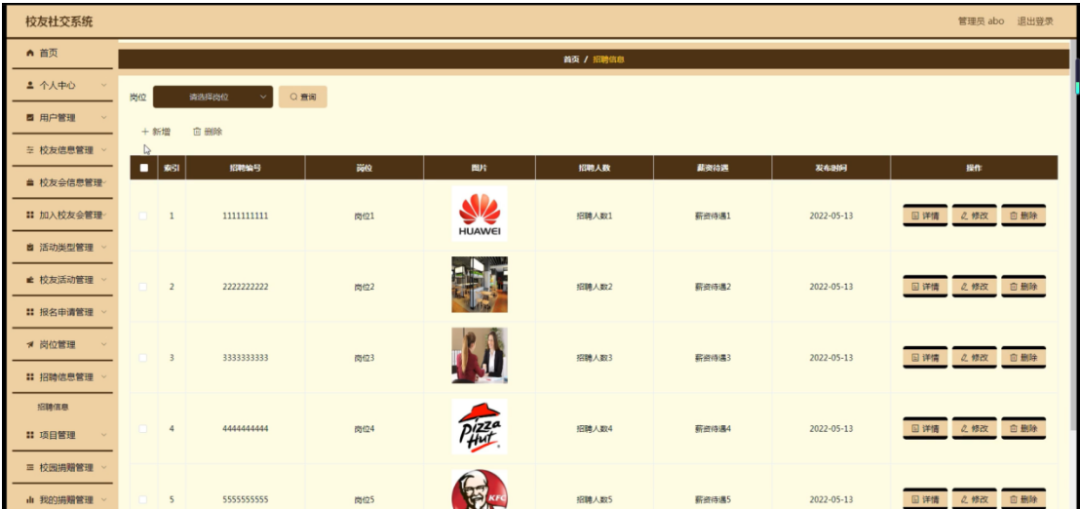Viewport: 1080px width, 509px height.
Task: Click the grid icon beside 加入校友会管理
Action: (30, 215)
